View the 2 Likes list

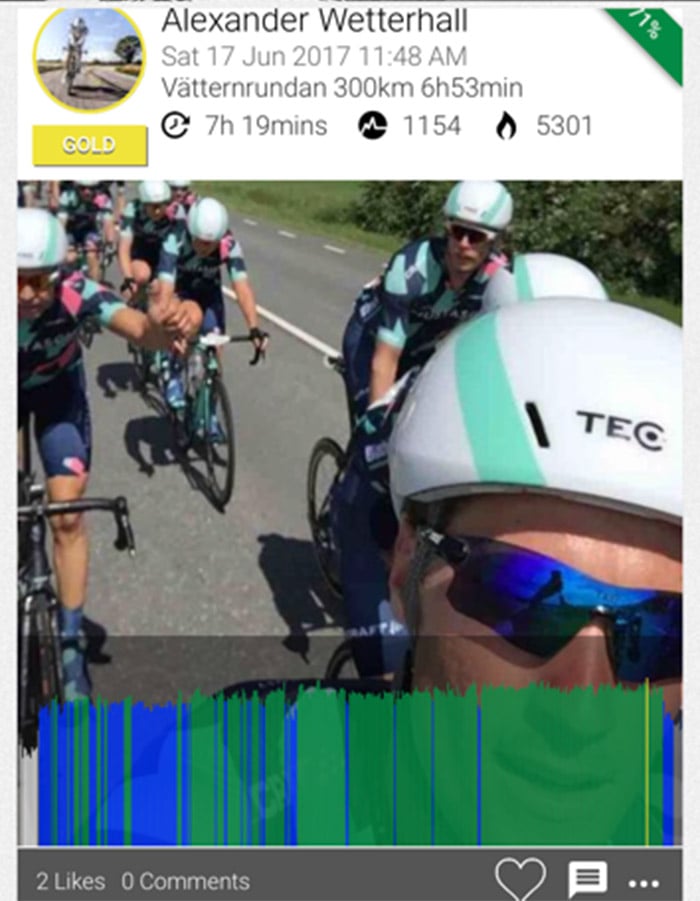[x=71, y=881]
